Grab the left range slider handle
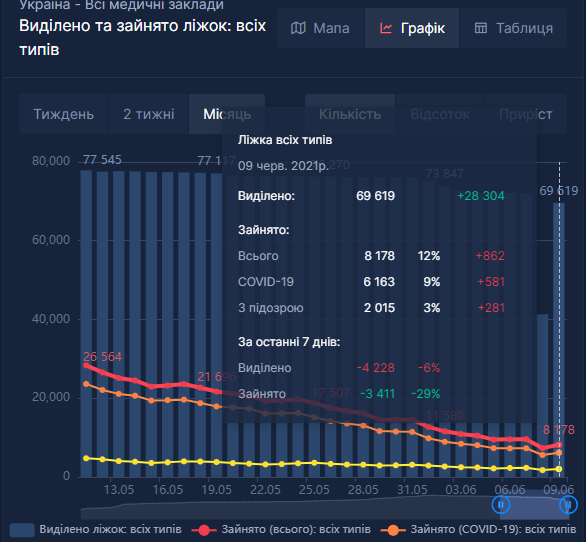586x542 pixels. coord(501,505)
